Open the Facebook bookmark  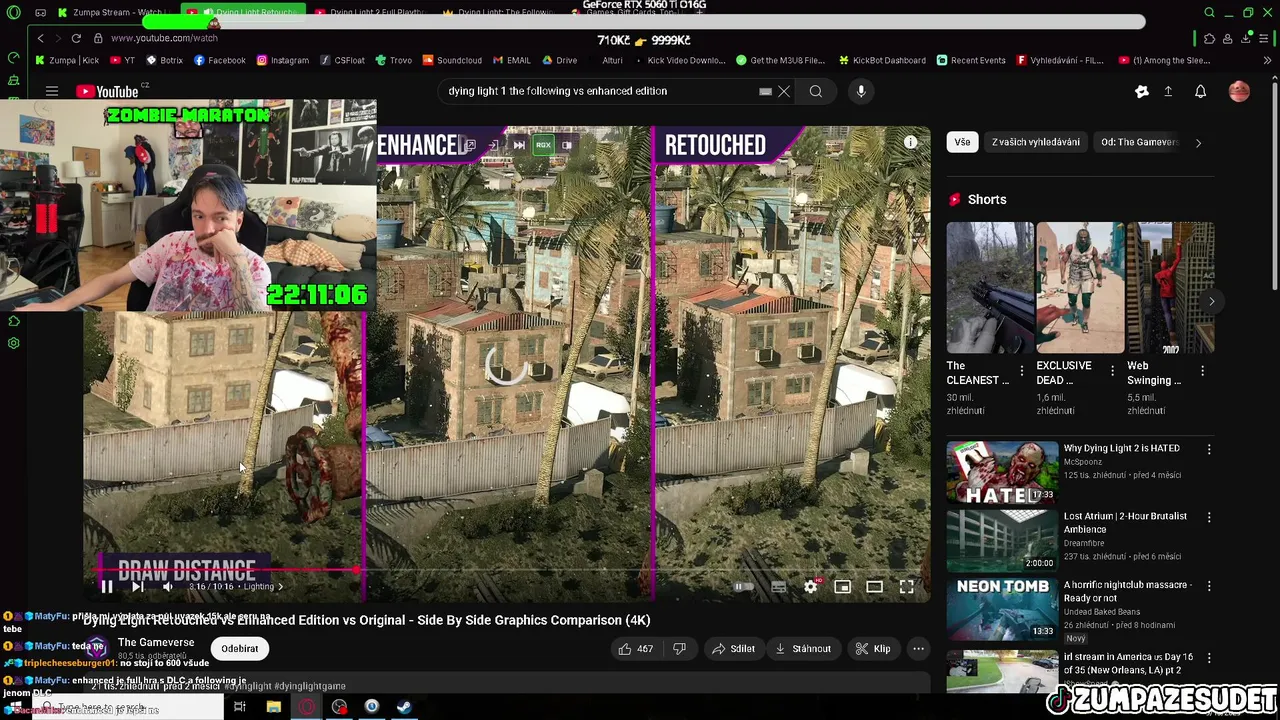pos(220,60)
